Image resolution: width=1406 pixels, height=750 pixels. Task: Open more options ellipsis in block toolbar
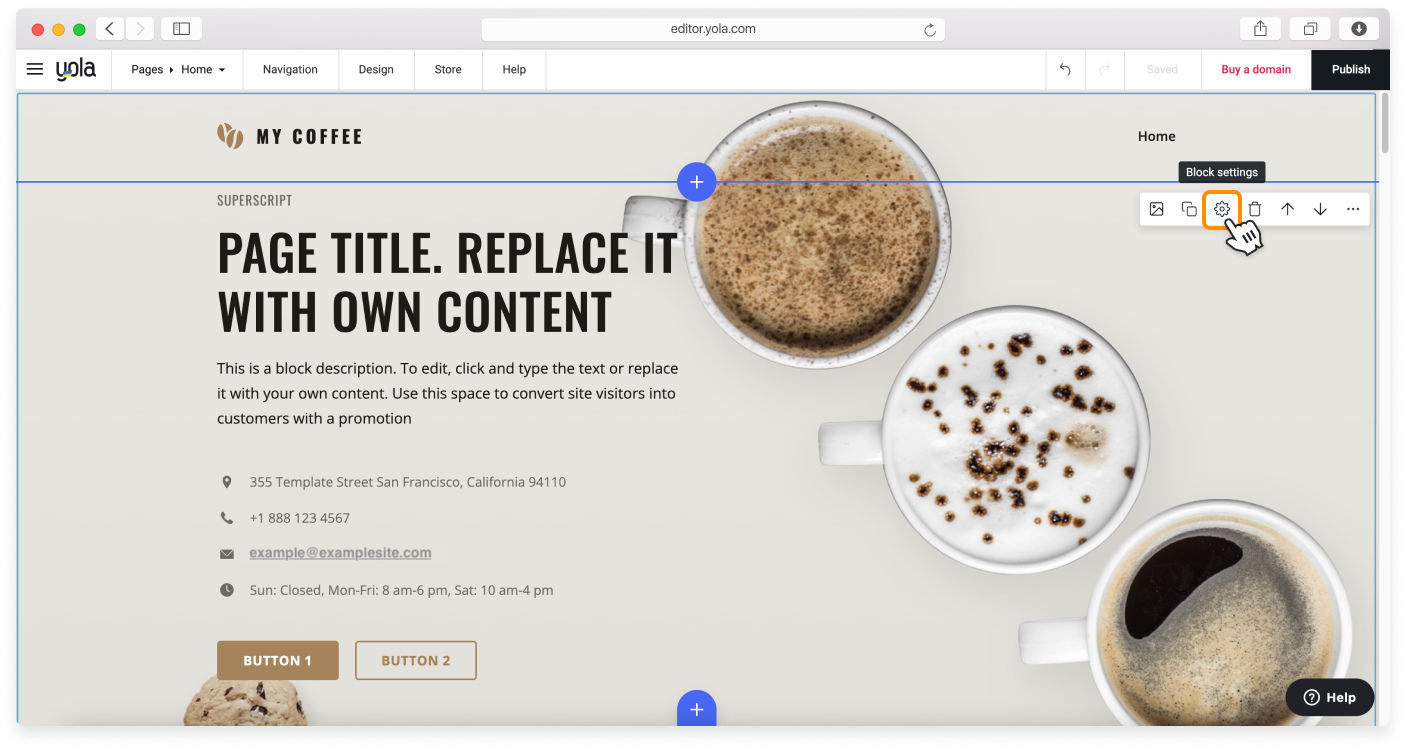1353,209
